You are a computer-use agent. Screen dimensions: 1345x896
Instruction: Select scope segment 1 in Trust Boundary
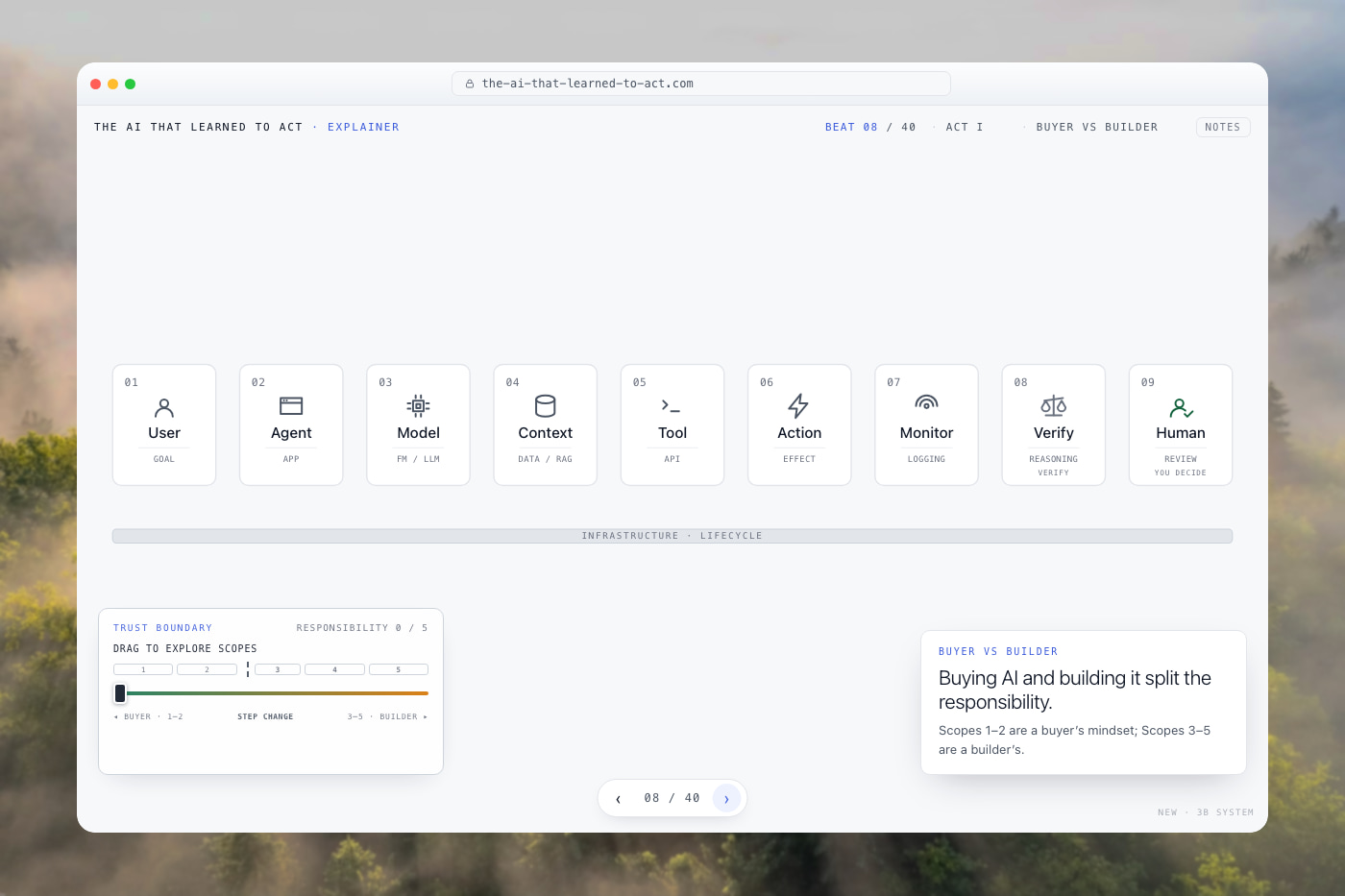[143, 669]
